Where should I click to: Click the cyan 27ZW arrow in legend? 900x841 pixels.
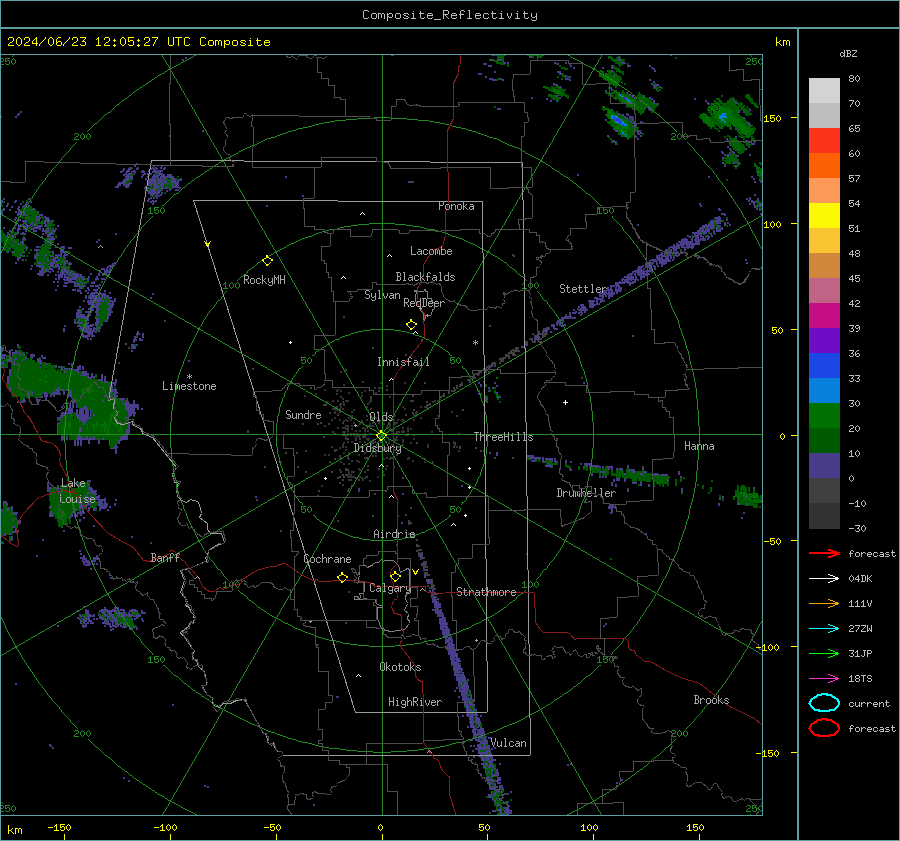coord(824,629)
